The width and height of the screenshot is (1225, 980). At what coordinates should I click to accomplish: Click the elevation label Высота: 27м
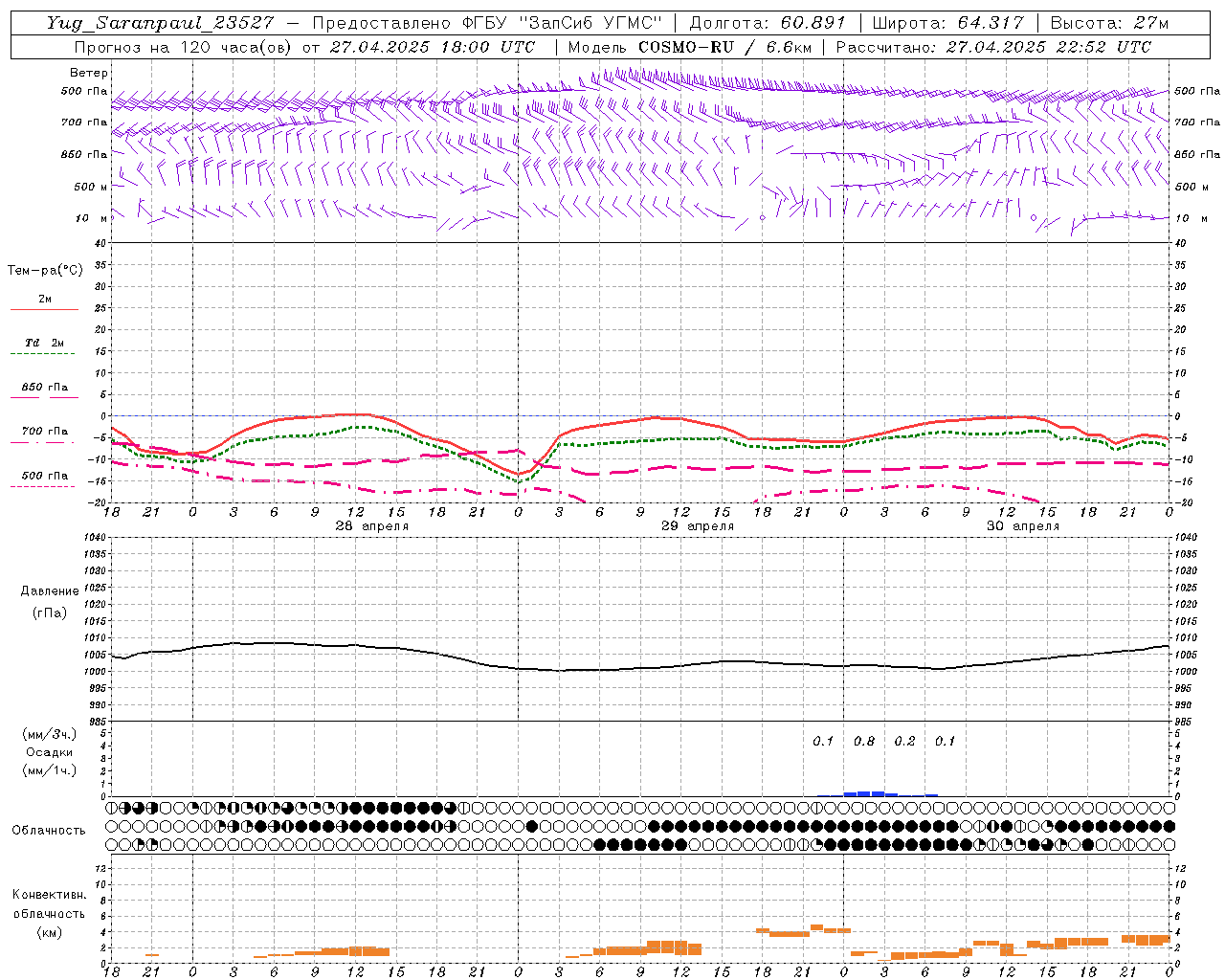1109,23
